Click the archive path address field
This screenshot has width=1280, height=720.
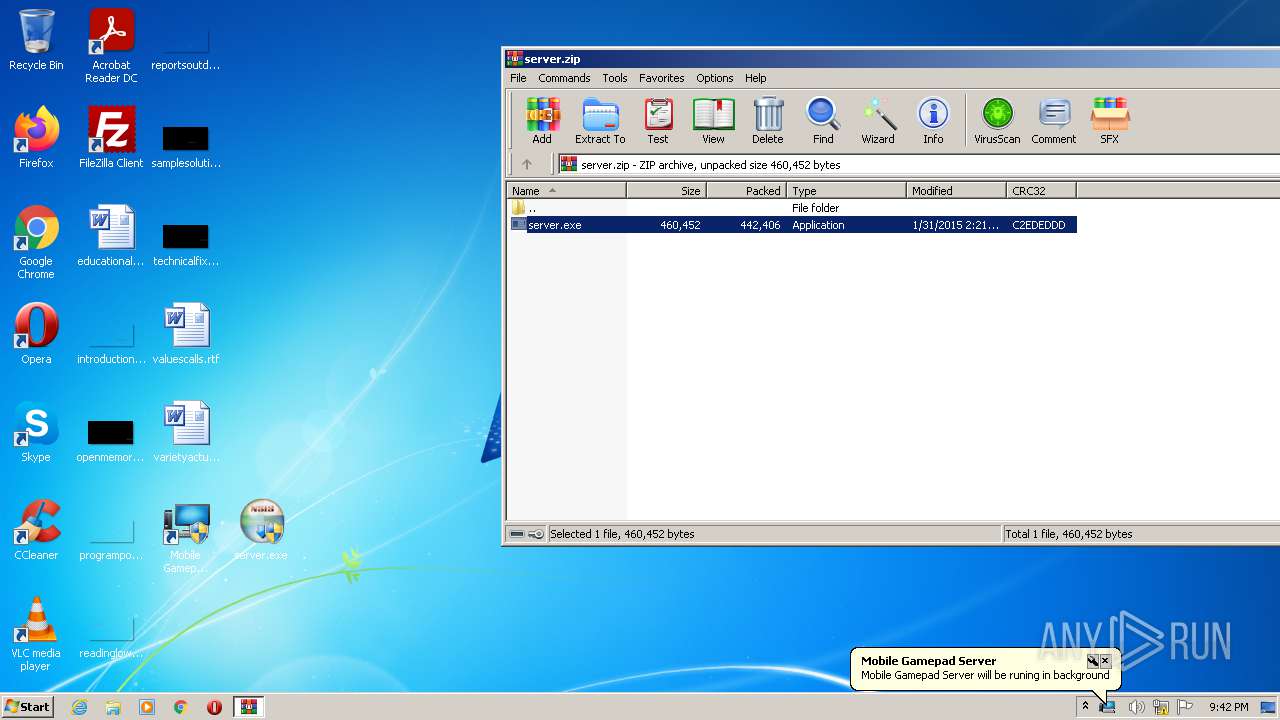coord(918,165)
